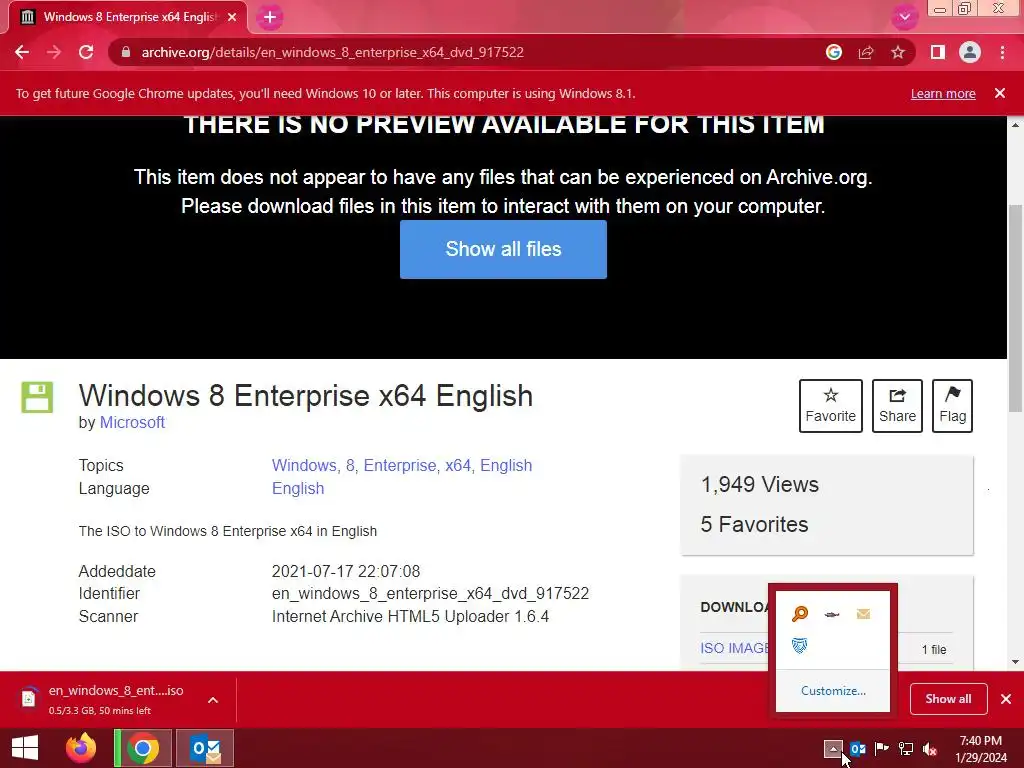
Task: Favorite this item on Archive.org
Action: click(831, 406)
